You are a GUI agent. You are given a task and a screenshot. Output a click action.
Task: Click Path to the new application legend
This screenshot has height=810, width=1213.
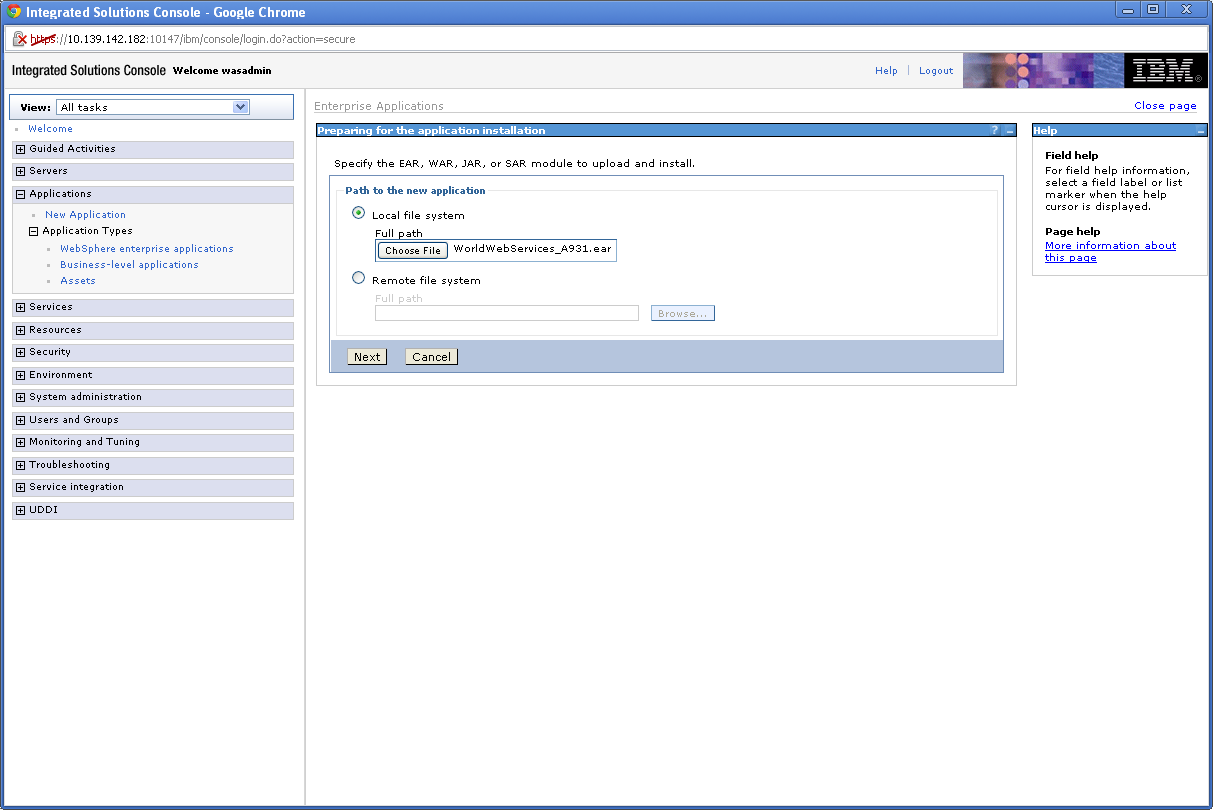[x=415, y=191]
